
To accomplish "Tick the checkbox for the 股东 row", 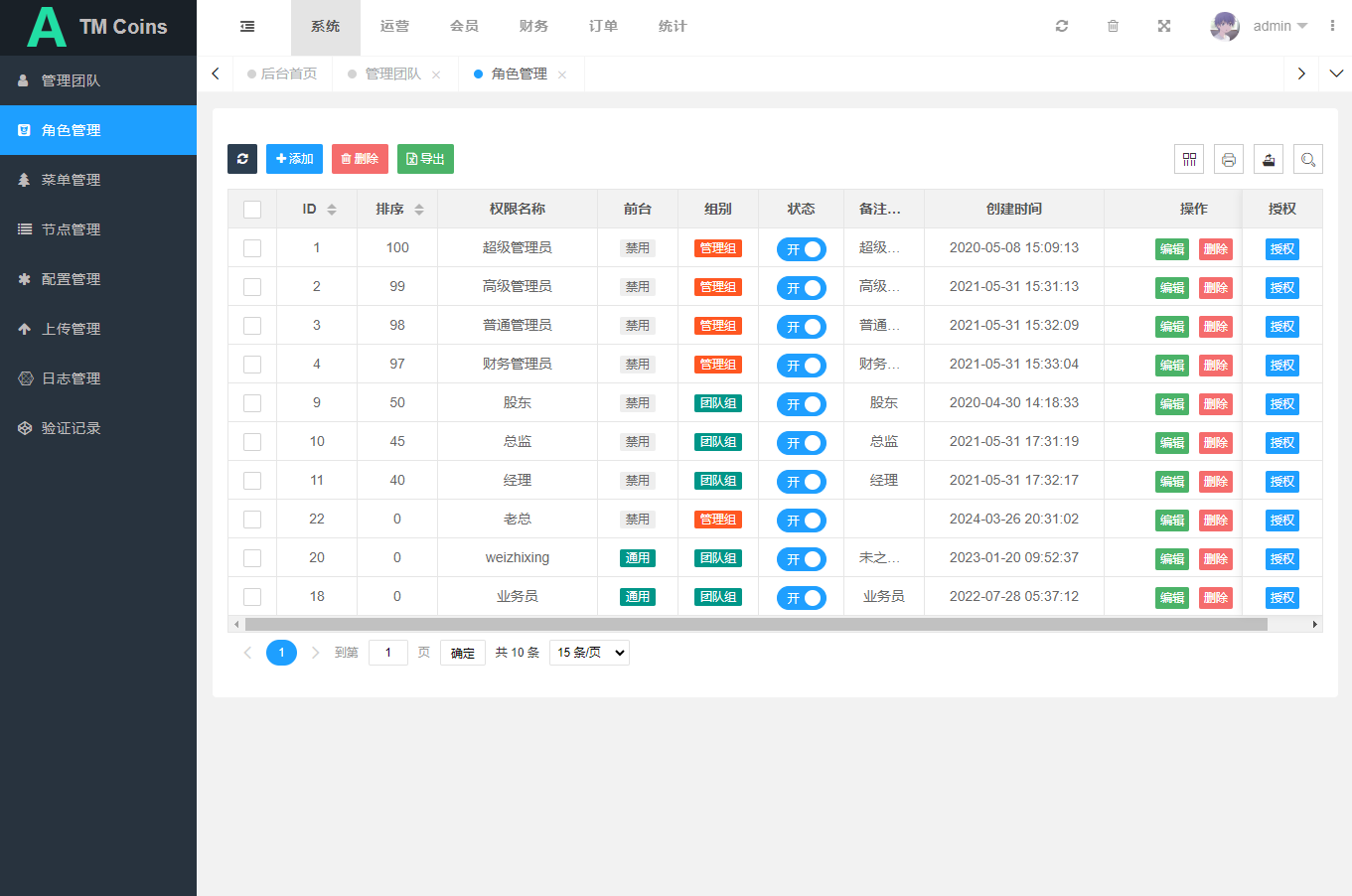I will (252, 403).
